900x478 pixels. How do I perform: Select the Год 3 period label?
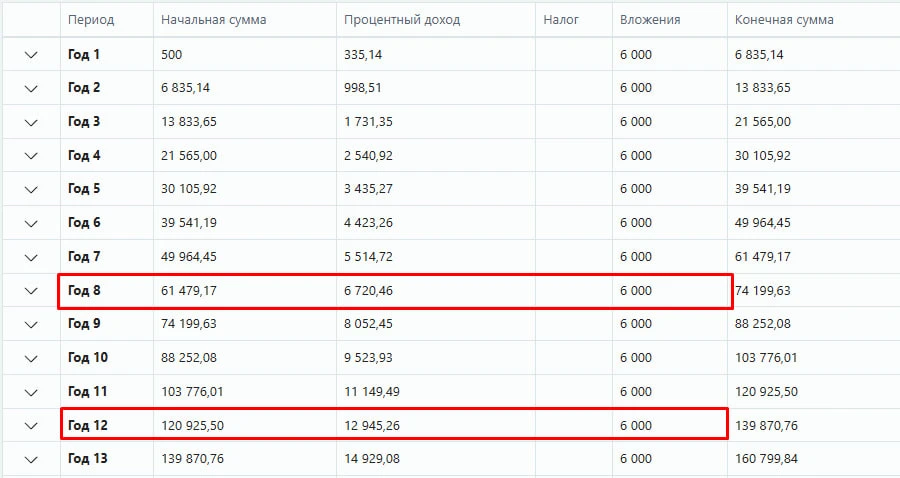click(x=84, y=122)
